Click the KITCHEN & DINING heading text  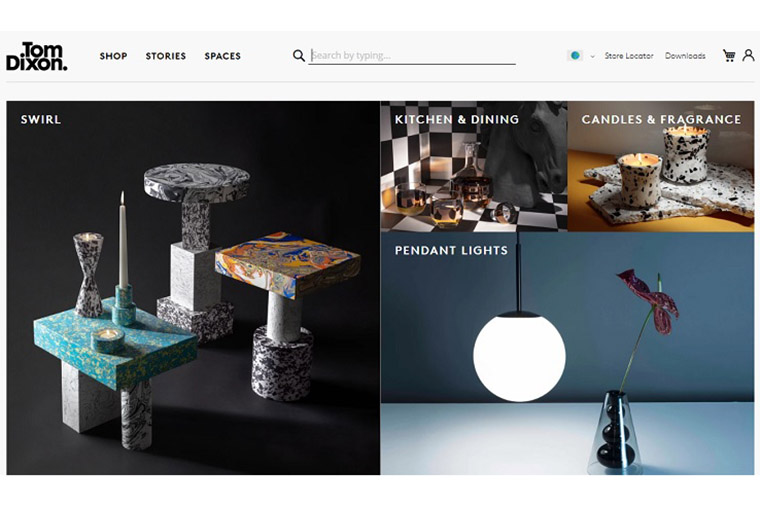(x=457, y=120)
